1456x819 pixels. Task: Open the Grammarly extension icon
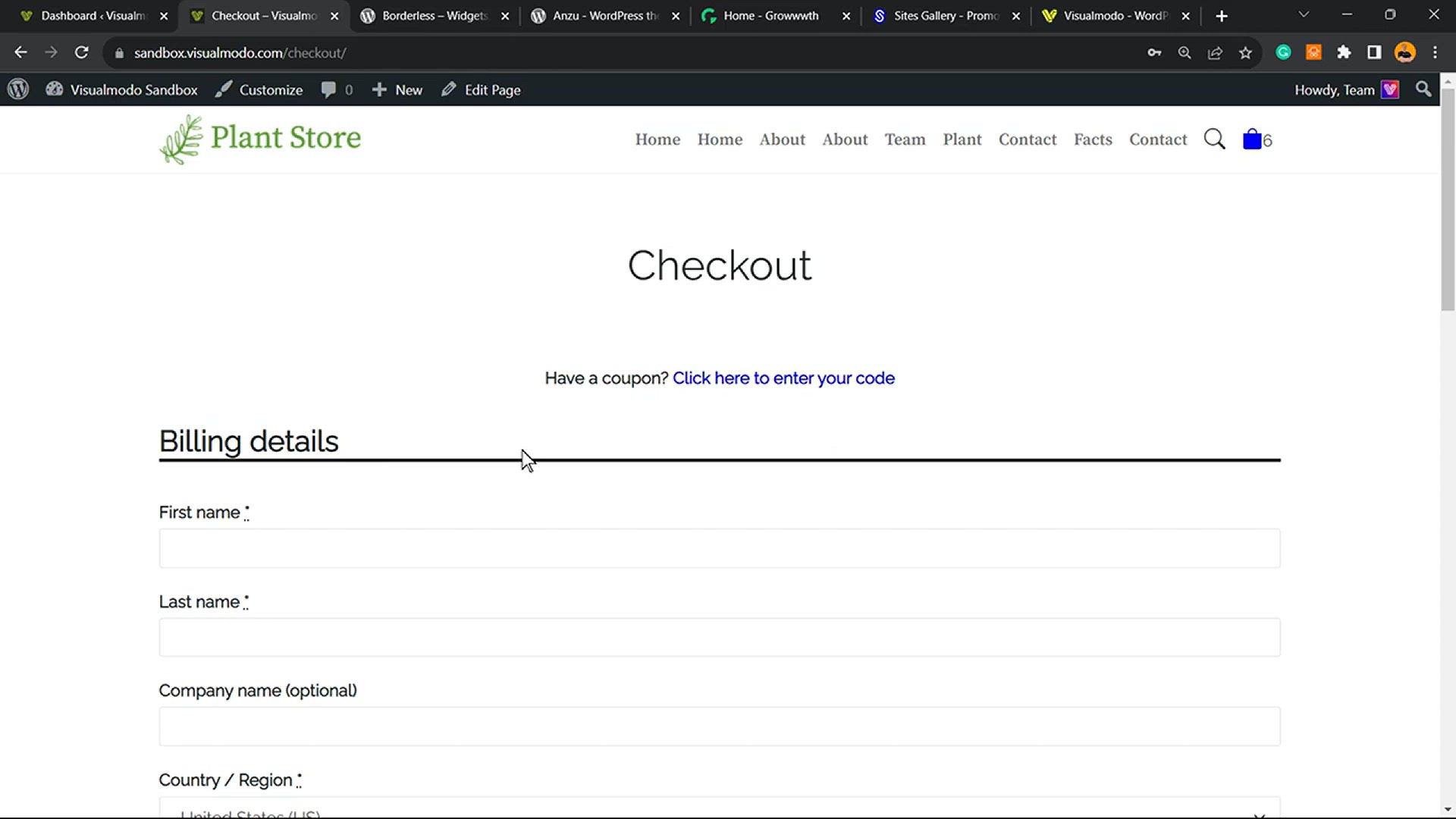click(x=1283, y=52)
